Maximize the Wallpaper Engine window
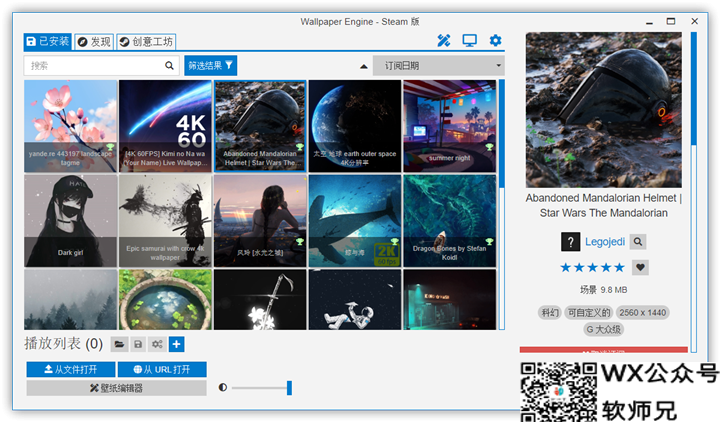The width and height of the screenshot is (720, 422). pos(671,21)
